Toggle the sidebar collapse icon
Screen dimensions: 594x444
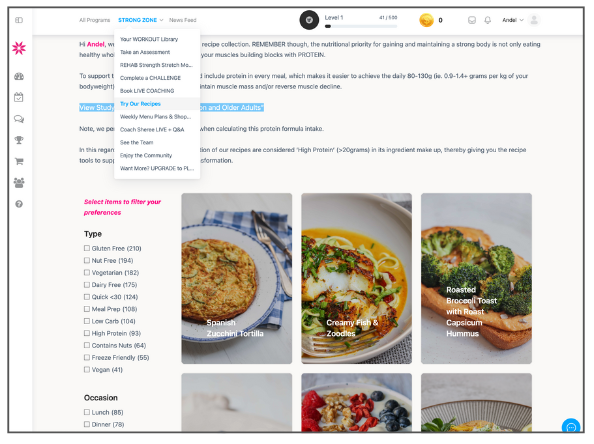(19, 20)
